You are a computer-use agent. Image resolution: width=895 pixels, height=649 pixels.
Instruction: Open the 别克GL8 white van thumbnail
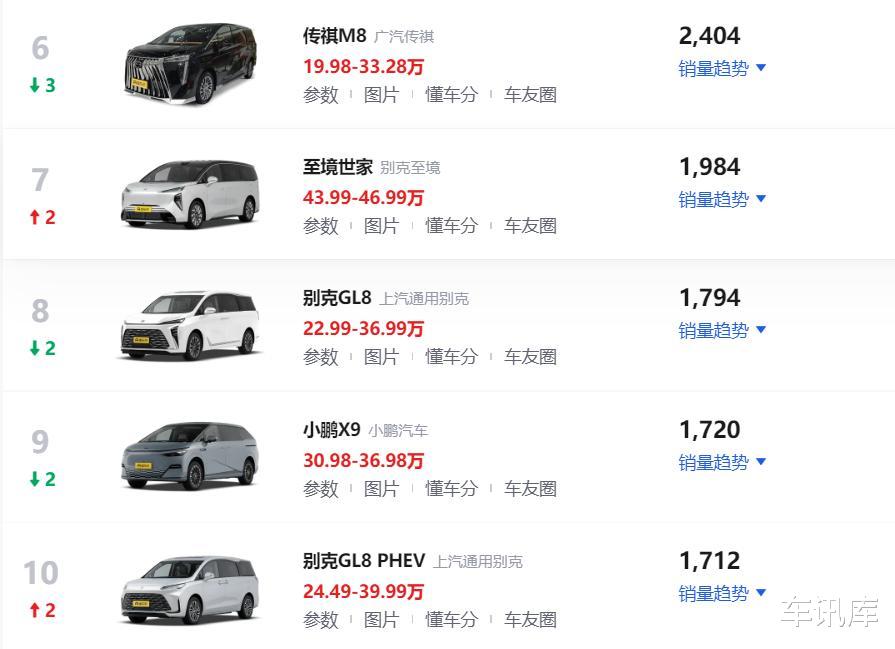point(189,328)
